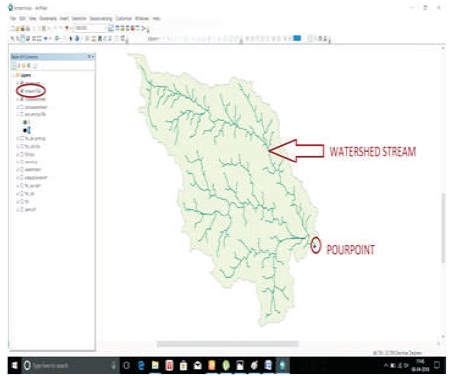Open Microsoft Edge from the taskbar

click(x=141, y=365)
